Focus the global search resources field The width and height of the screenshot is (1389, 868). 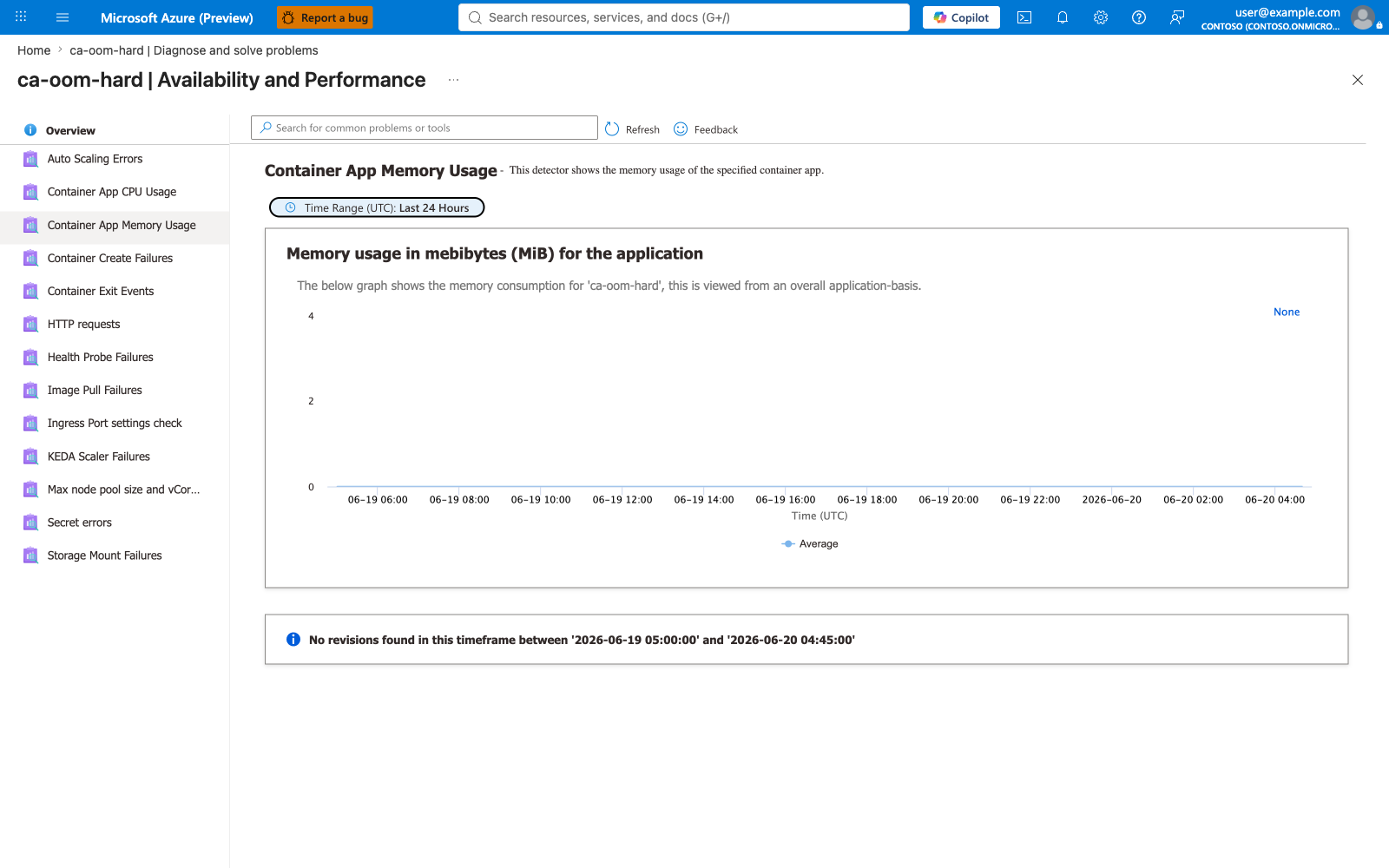coord(684,17)
